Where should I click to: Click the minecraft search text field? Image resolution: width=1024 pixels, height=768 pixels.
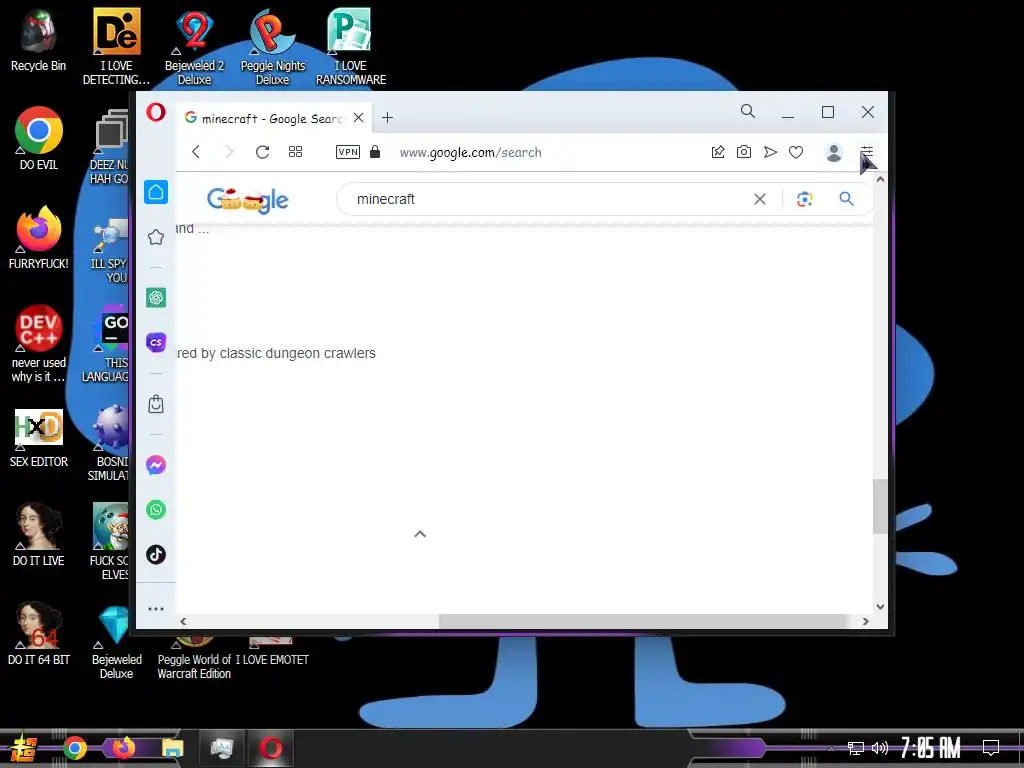[549, 199]
